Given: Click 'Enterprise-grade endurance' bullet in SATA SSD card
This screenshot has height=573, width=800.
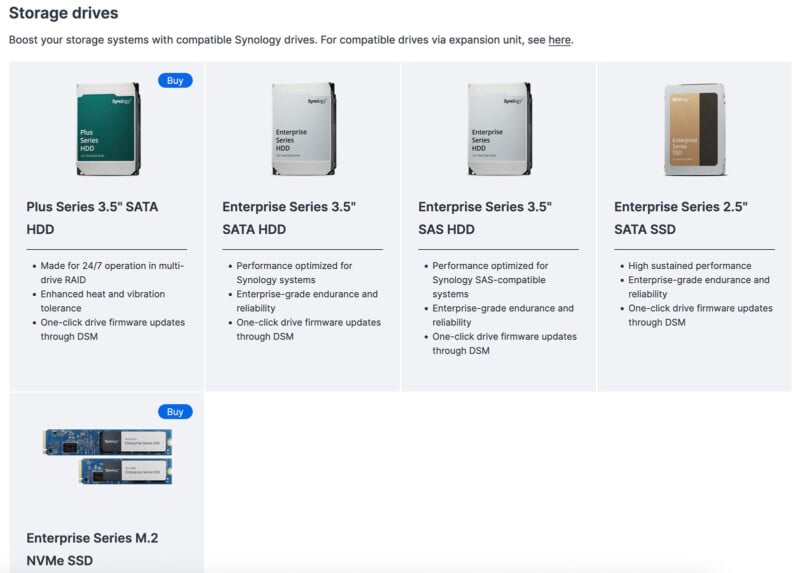Looking at the screenshot, I should coord(698,287).
